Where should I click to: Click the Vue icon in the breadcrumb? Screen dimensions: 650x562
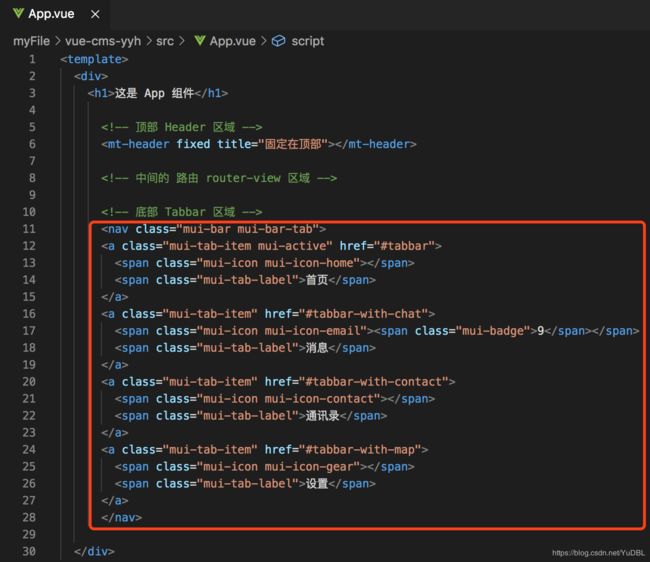tap(200, 41)
